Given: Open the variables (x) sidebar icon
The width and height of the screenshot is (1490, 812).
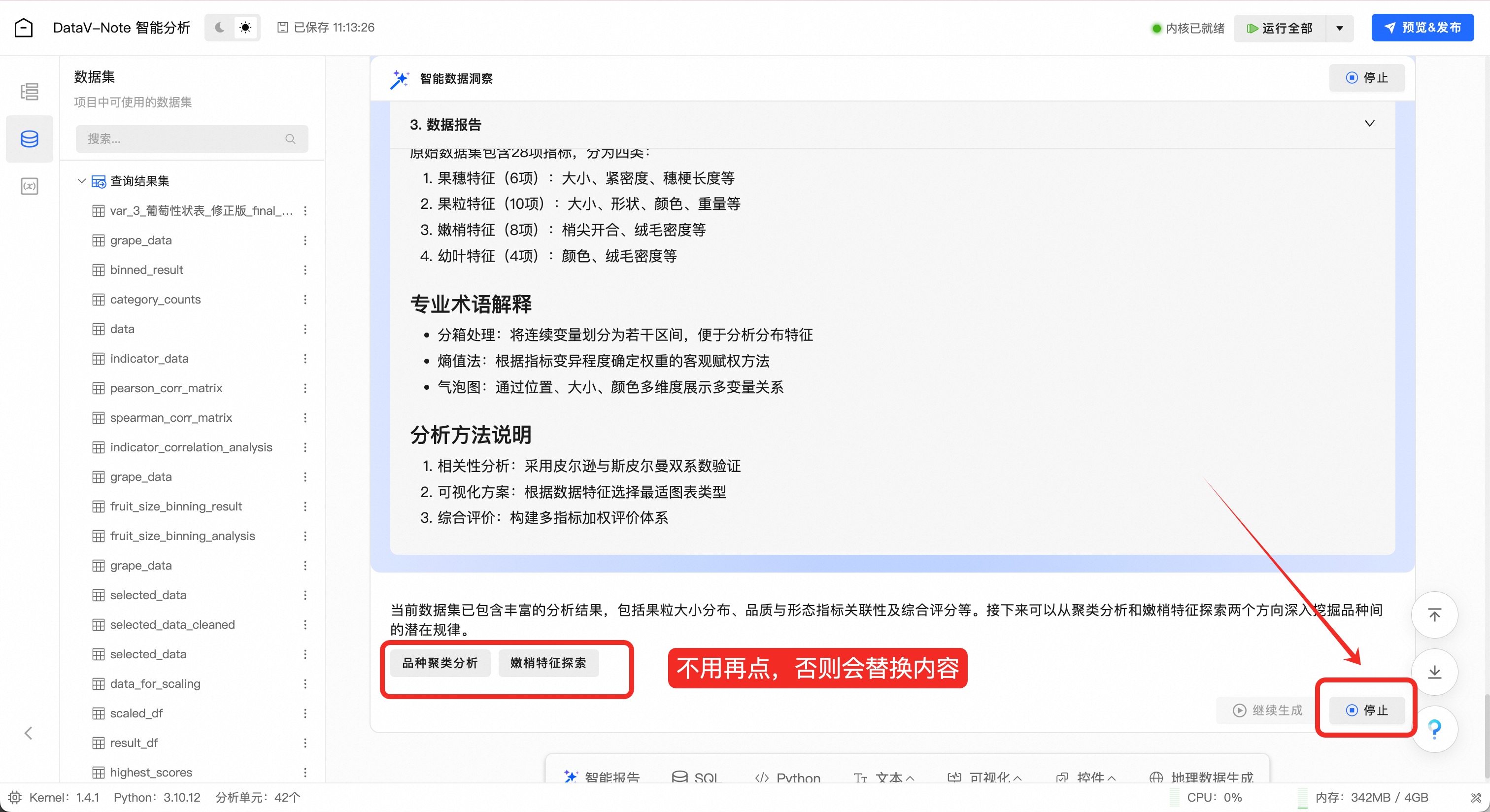Looking at the screenshot, I should [29, 186].
